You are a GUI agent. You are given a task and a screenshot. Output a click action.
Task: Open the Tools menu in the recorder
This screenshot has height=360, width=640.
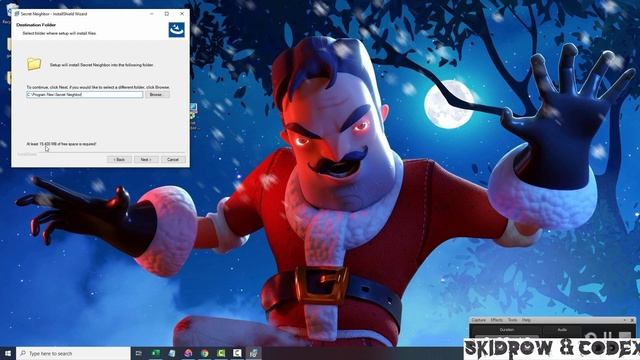(512, 320)
